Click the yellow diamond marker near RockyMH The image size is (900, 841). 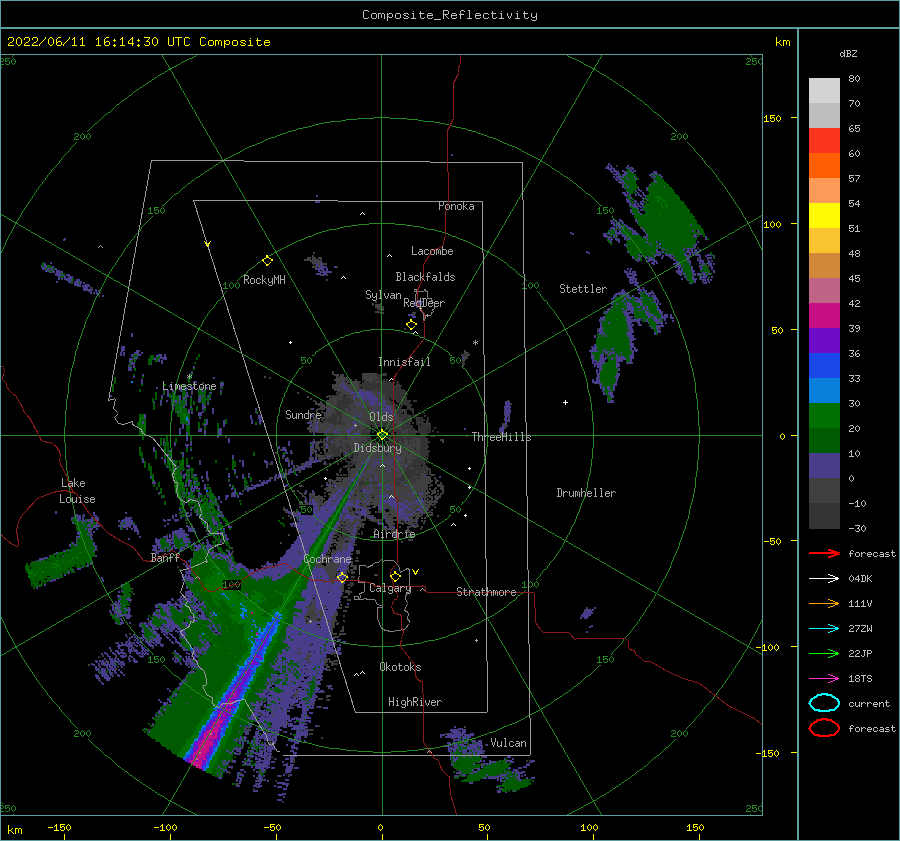pos(267,261)
